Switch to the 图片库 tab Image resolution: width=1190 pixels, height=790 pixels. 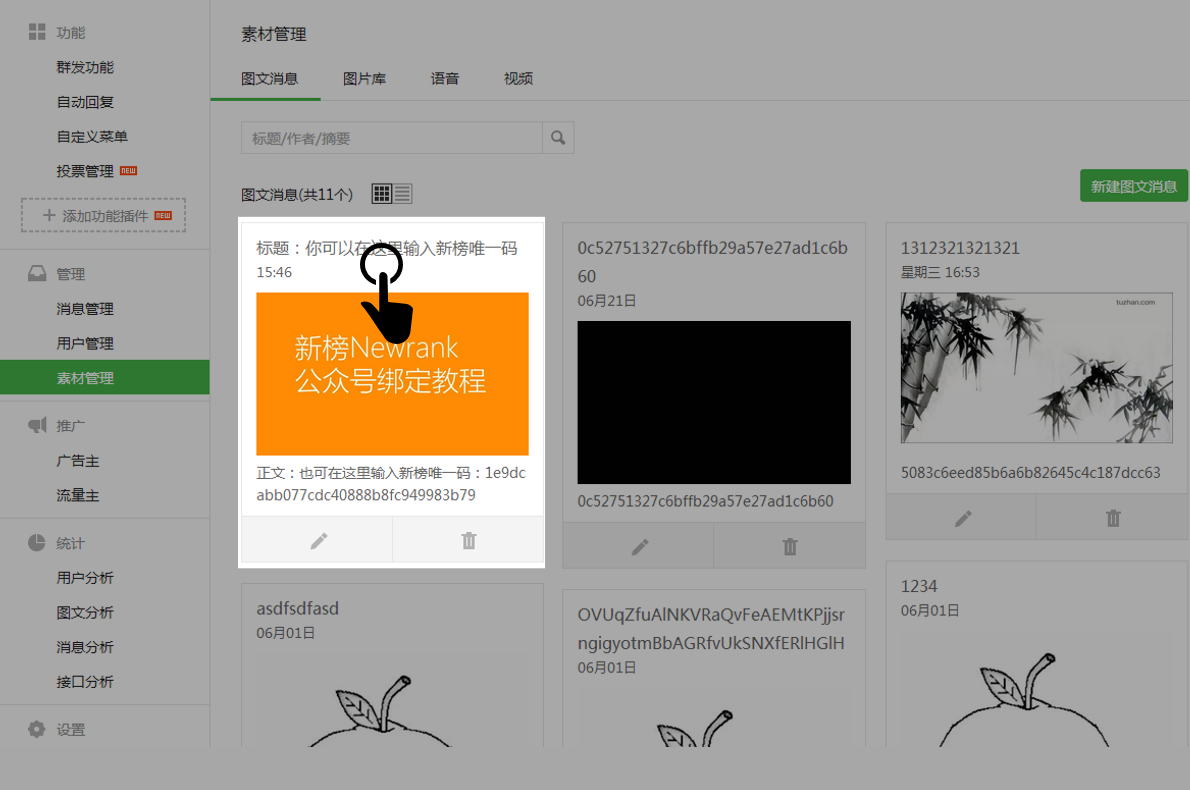[364, 79]
